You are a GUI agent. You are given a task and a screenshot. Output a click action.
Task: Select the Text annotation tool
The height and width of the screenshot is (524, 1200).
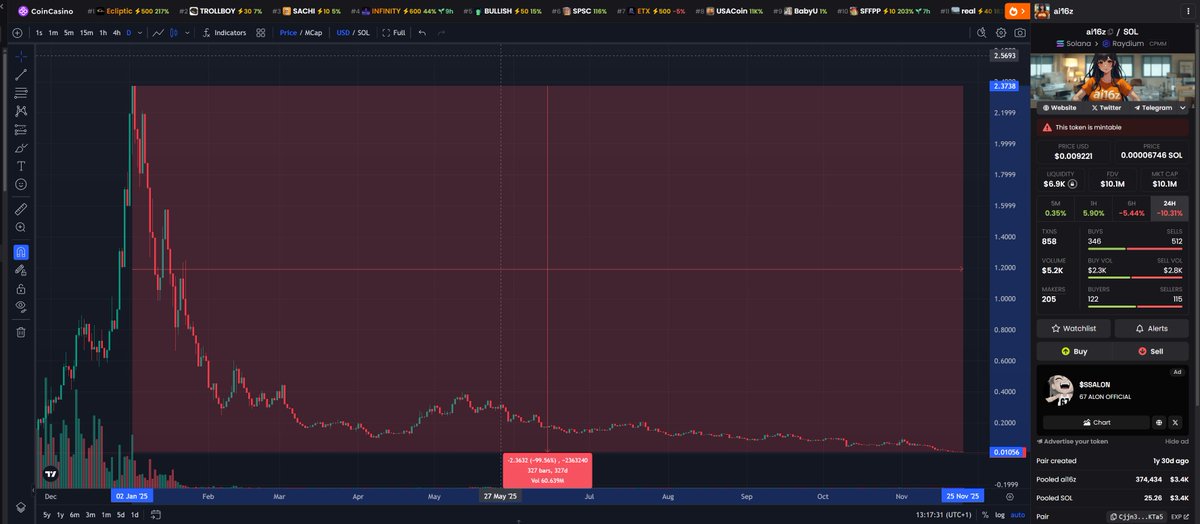coord(21,166)
